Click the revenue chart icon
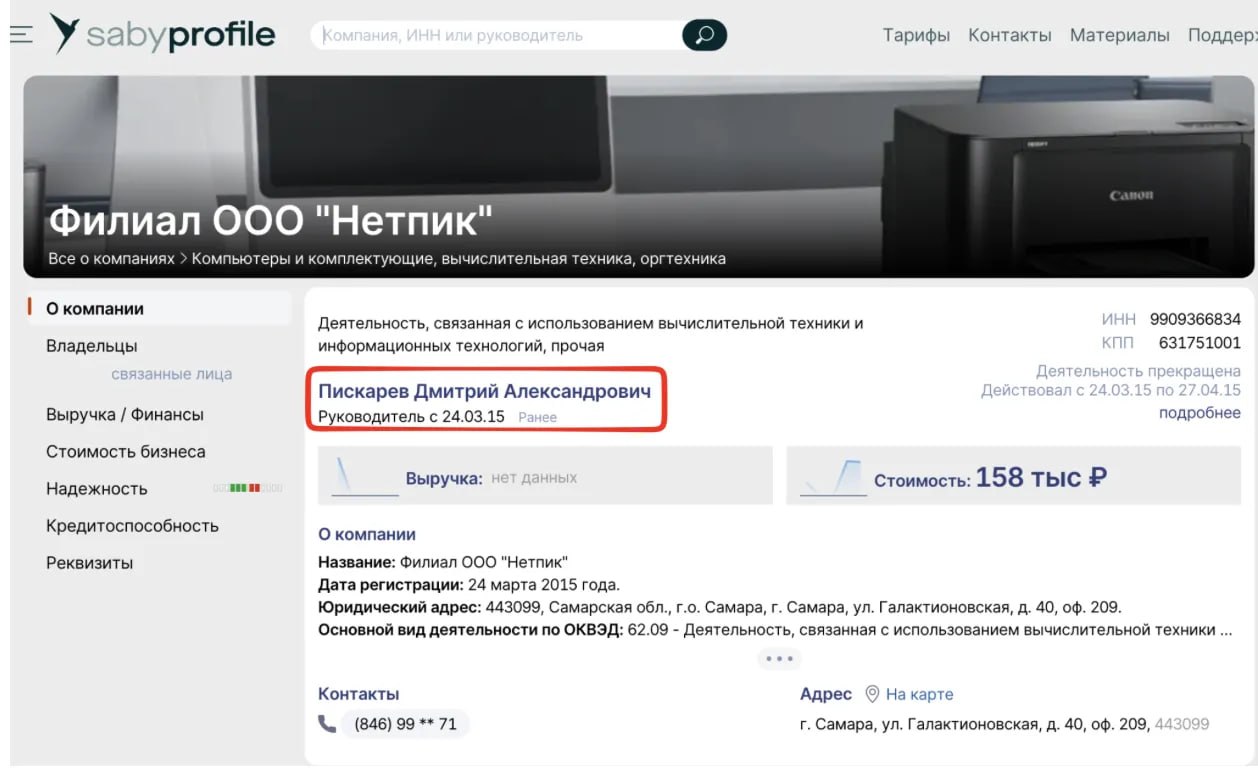 [364, 475]
